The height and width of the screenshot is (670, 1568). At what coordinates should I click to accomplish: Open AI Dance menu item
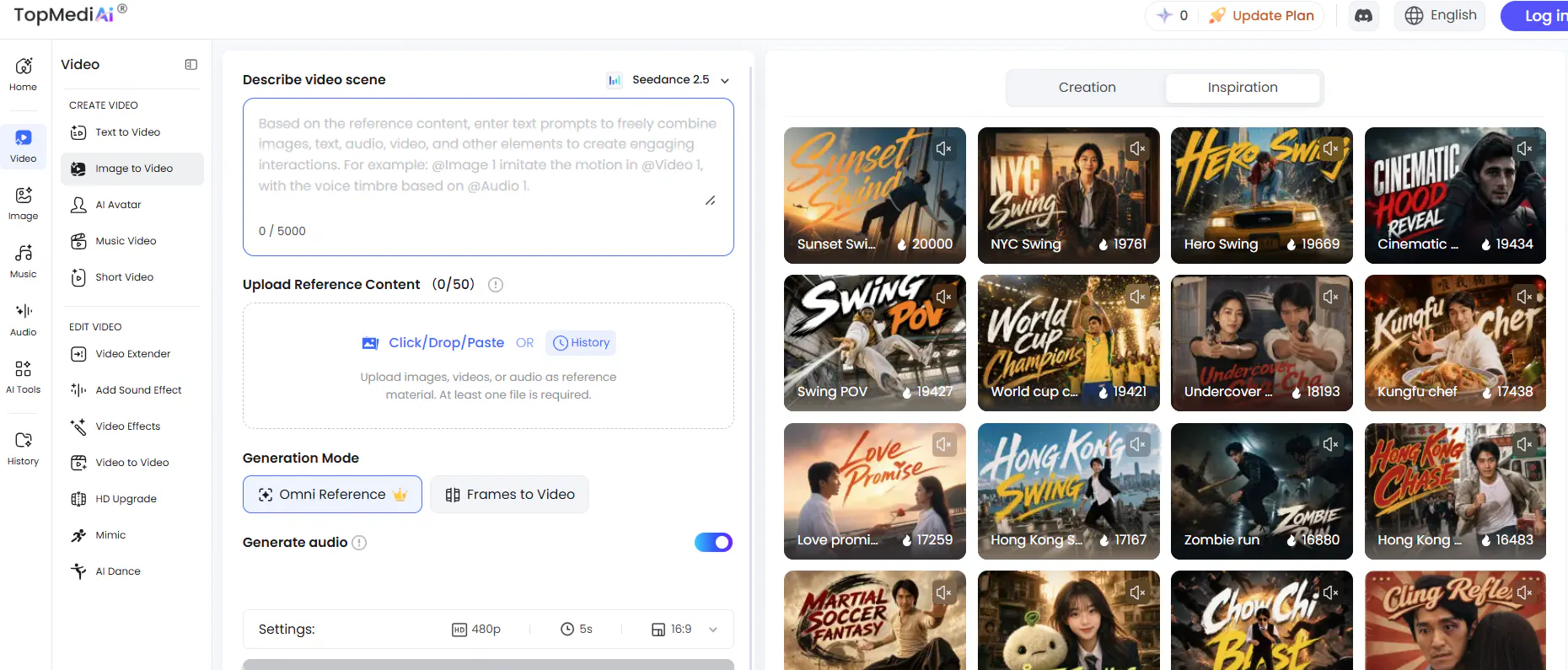pyautogui.click(x=132, y=571)
